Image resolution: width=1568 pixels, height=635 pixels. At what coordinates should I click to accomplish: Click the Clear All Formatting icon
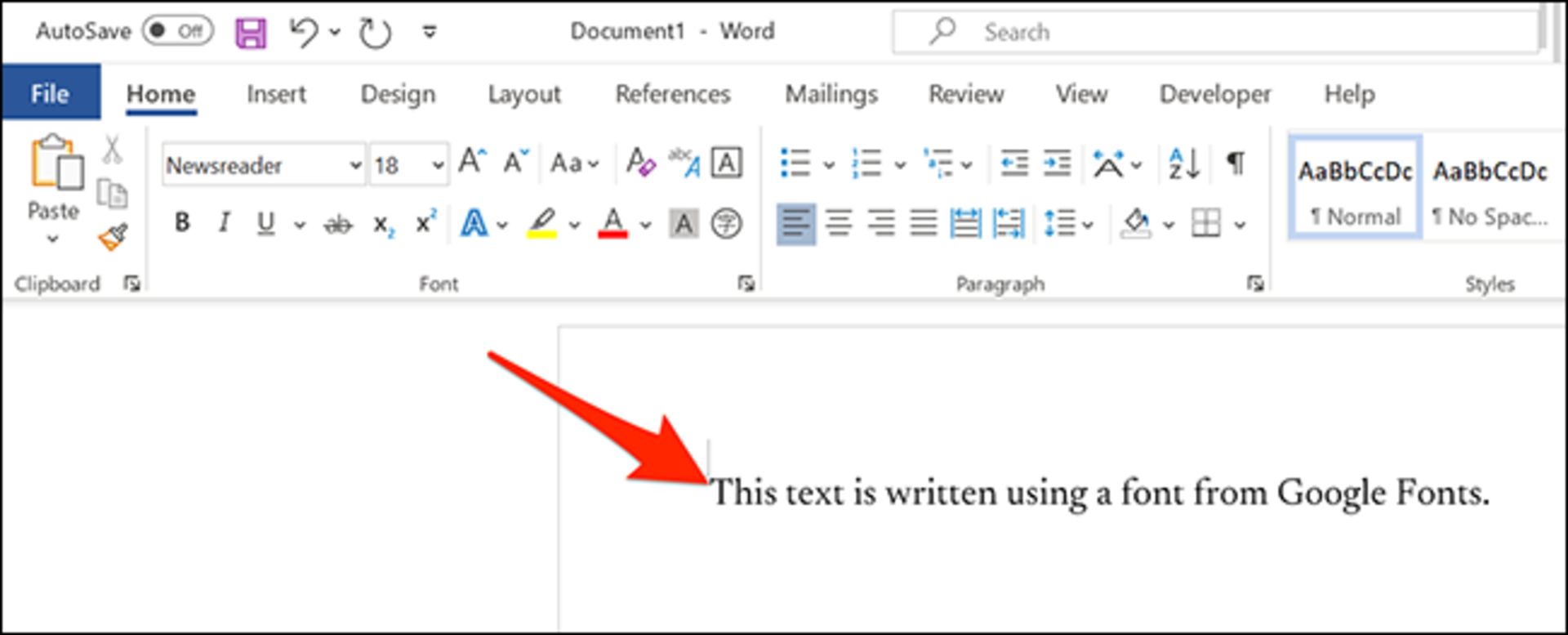(640, 163)
